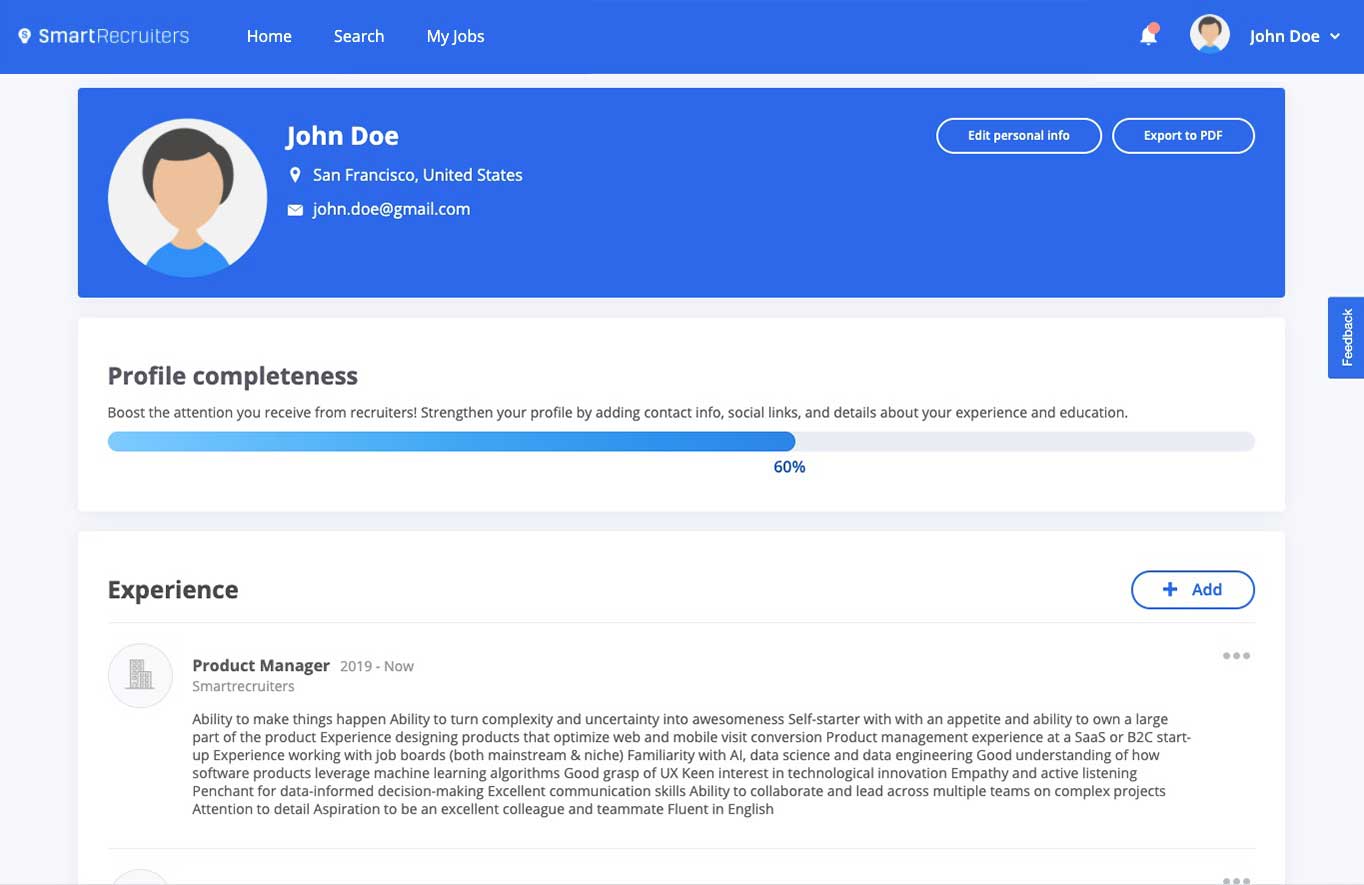
Task: Navigate to My Jobs
Action: pos(455,36)
